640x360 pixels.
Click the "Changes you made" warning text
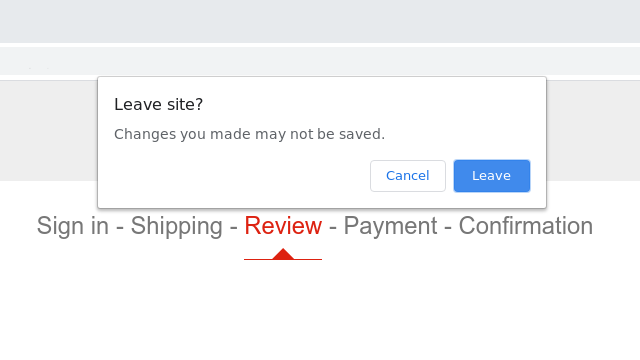(249, 134)
